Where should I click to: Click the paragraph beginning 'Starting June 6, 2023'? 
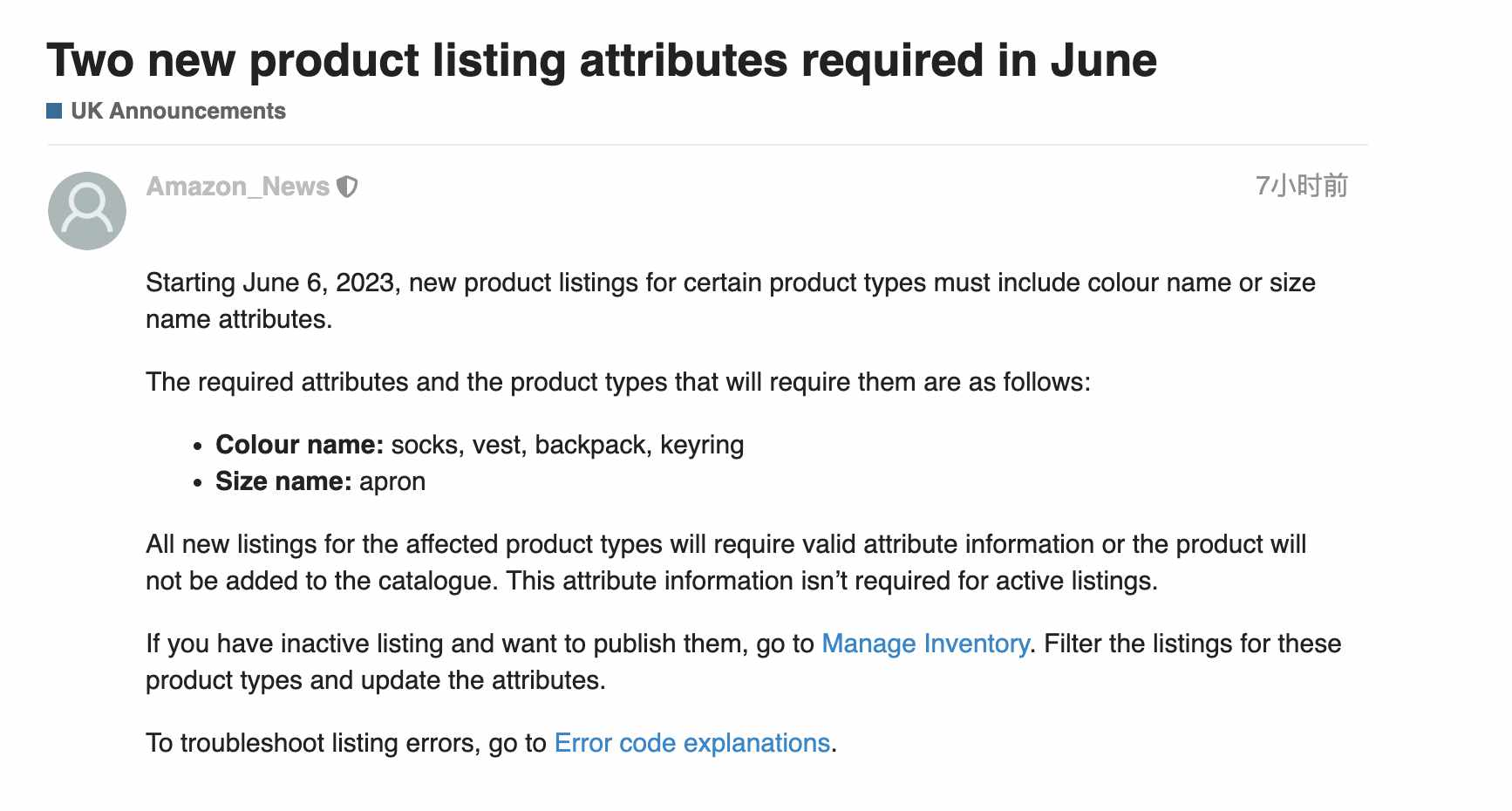[731, 301]
